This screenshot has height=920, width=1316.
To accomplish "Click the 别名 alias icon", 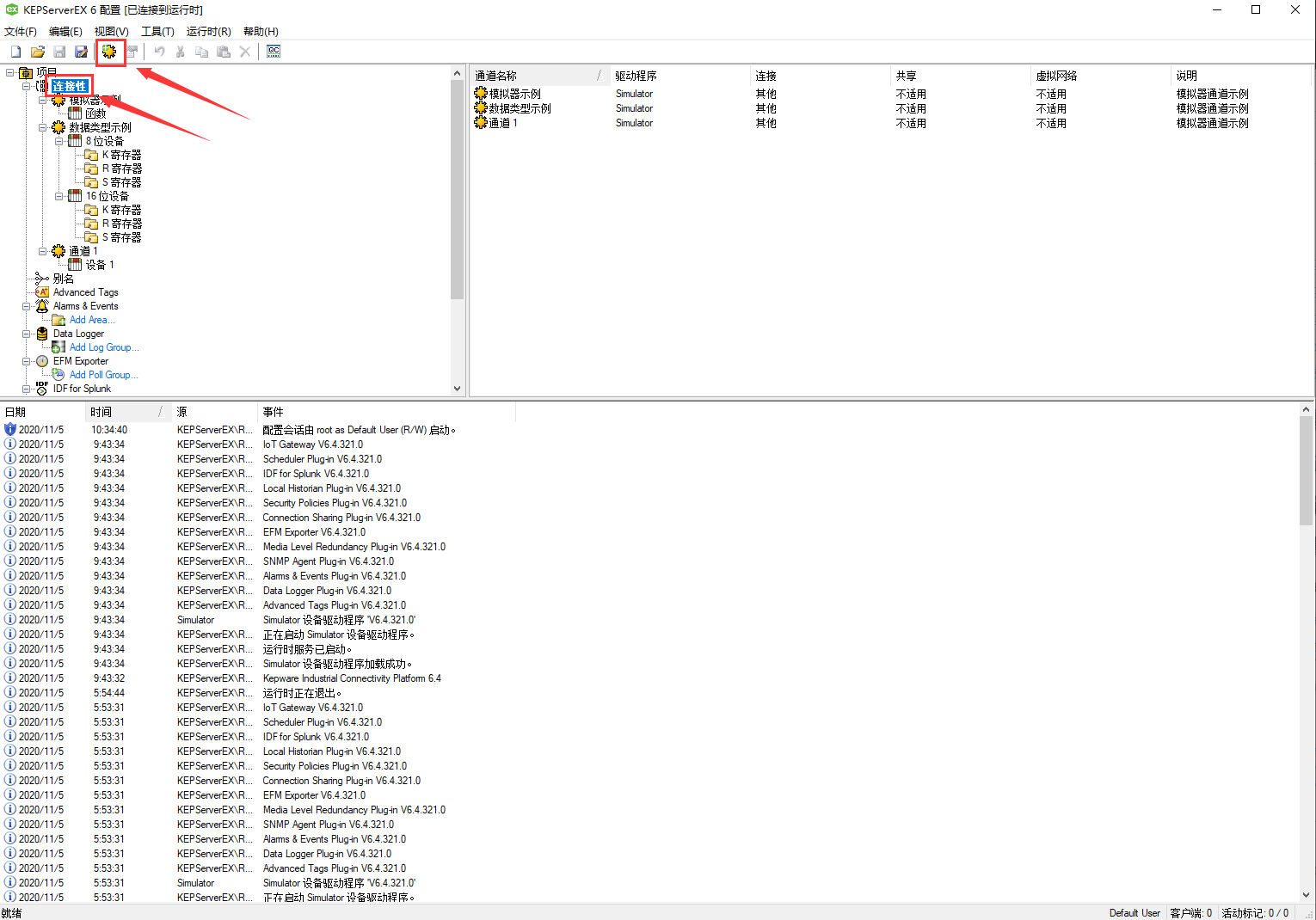I will click(41, 279).
